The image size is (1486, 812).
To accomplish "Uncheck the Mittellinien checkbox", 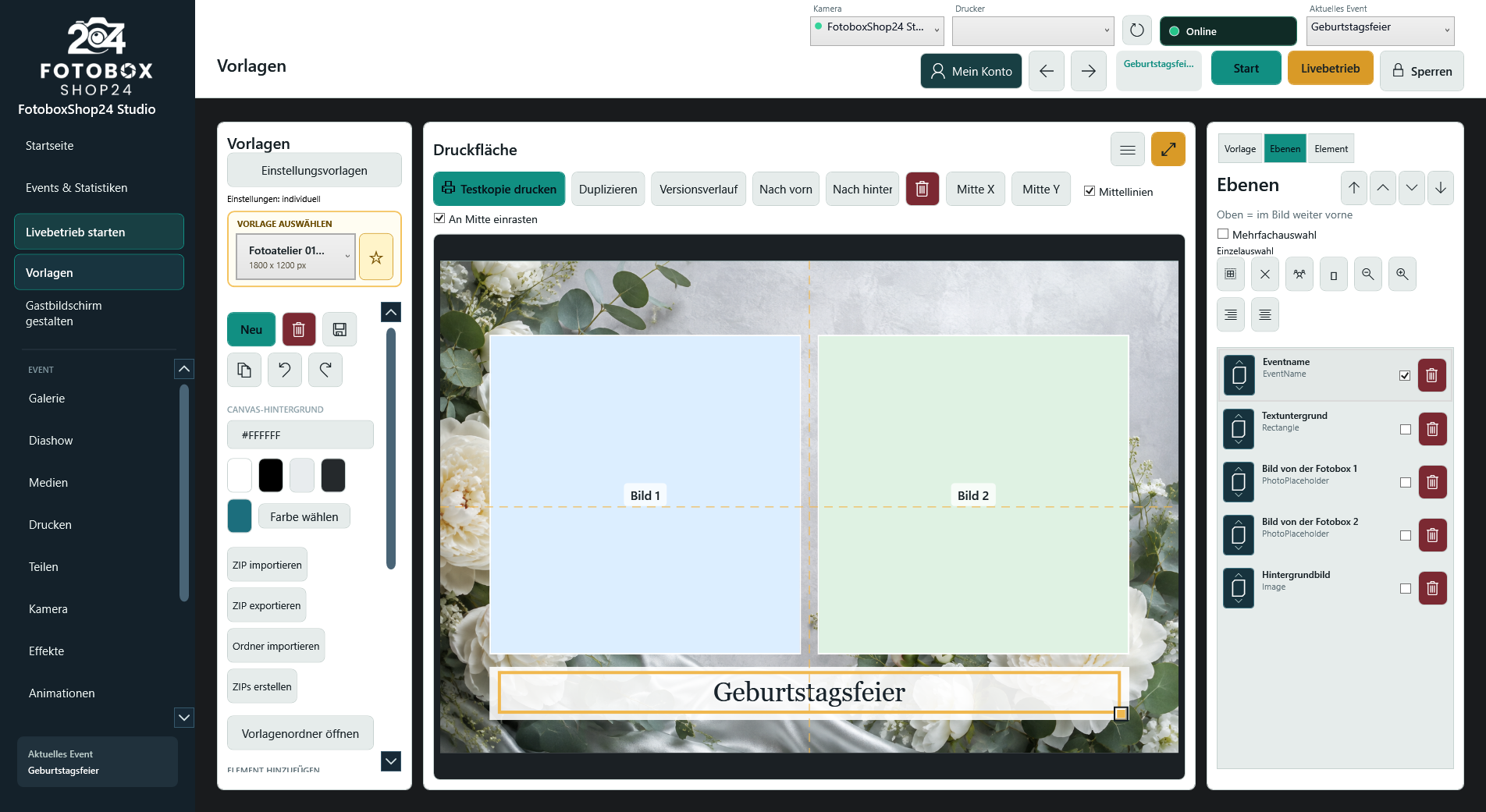I will click(x=1090, y=191).
